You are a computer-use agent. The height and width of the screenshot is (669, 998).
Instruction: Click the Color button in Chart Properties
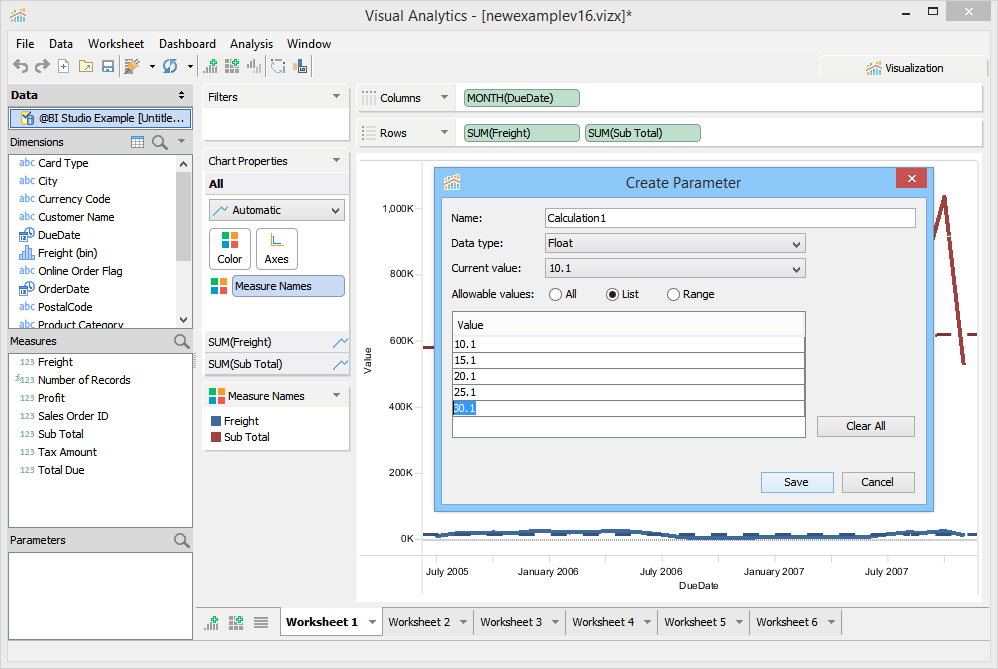point(230,248)
